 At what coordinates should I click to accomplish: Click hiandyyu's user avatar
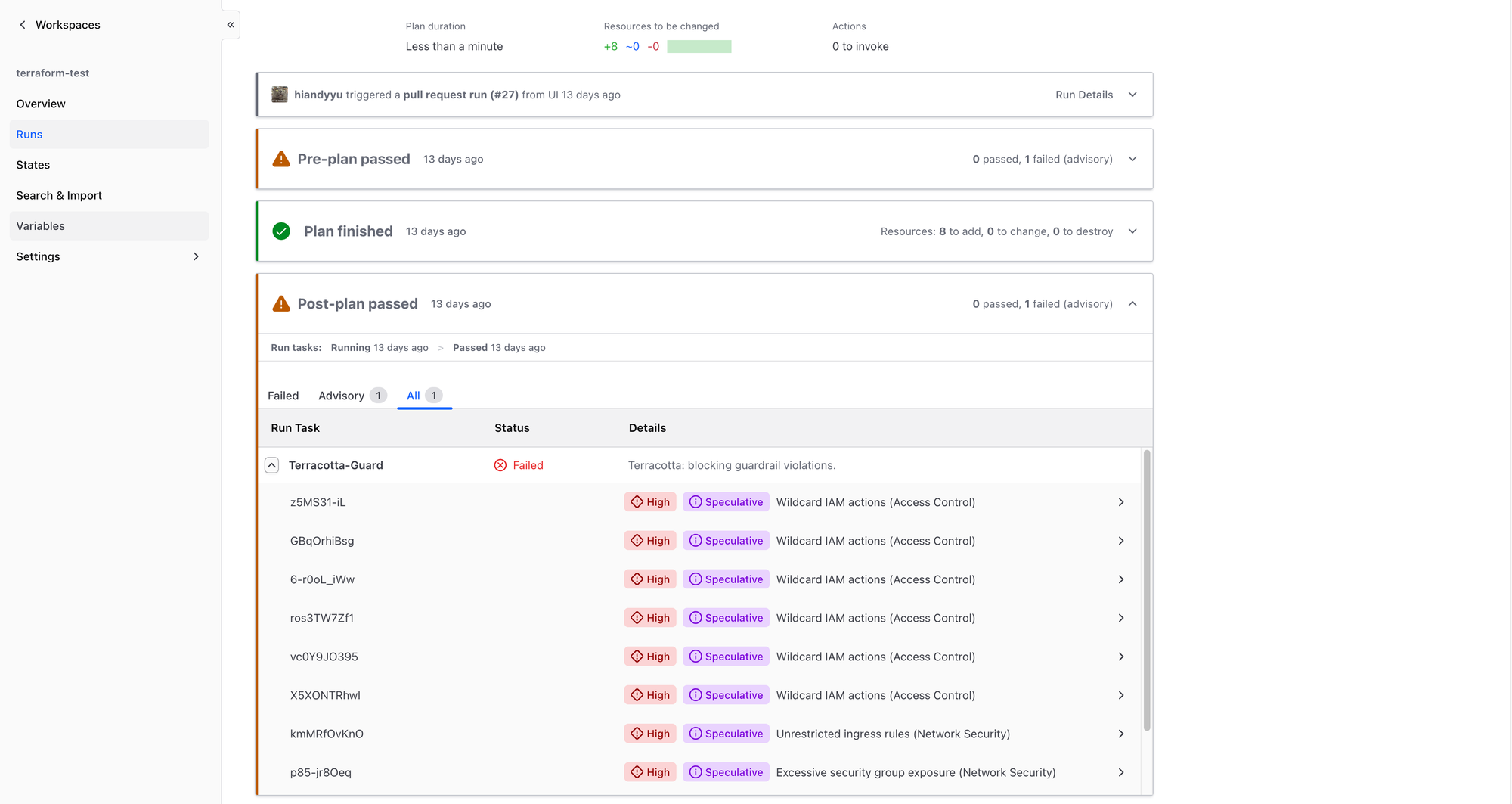pyautogui.click(x=280, y=95)
